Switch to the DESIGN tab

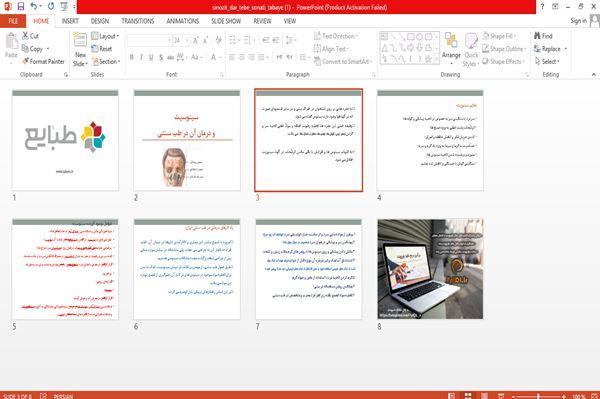[100, 21]
